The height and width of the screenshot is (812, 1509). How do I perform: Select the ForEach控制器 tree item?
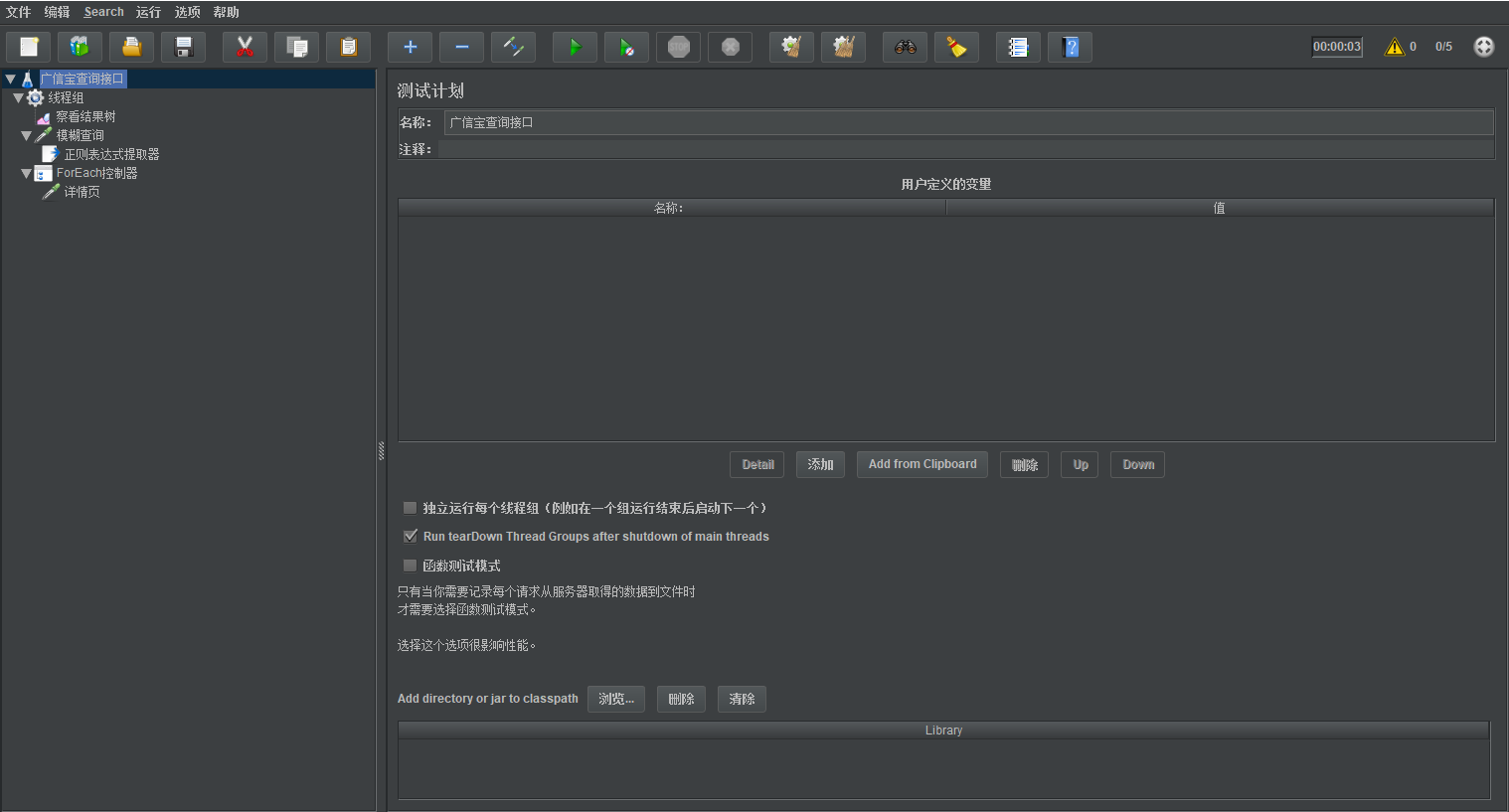[x=96, y=173]
